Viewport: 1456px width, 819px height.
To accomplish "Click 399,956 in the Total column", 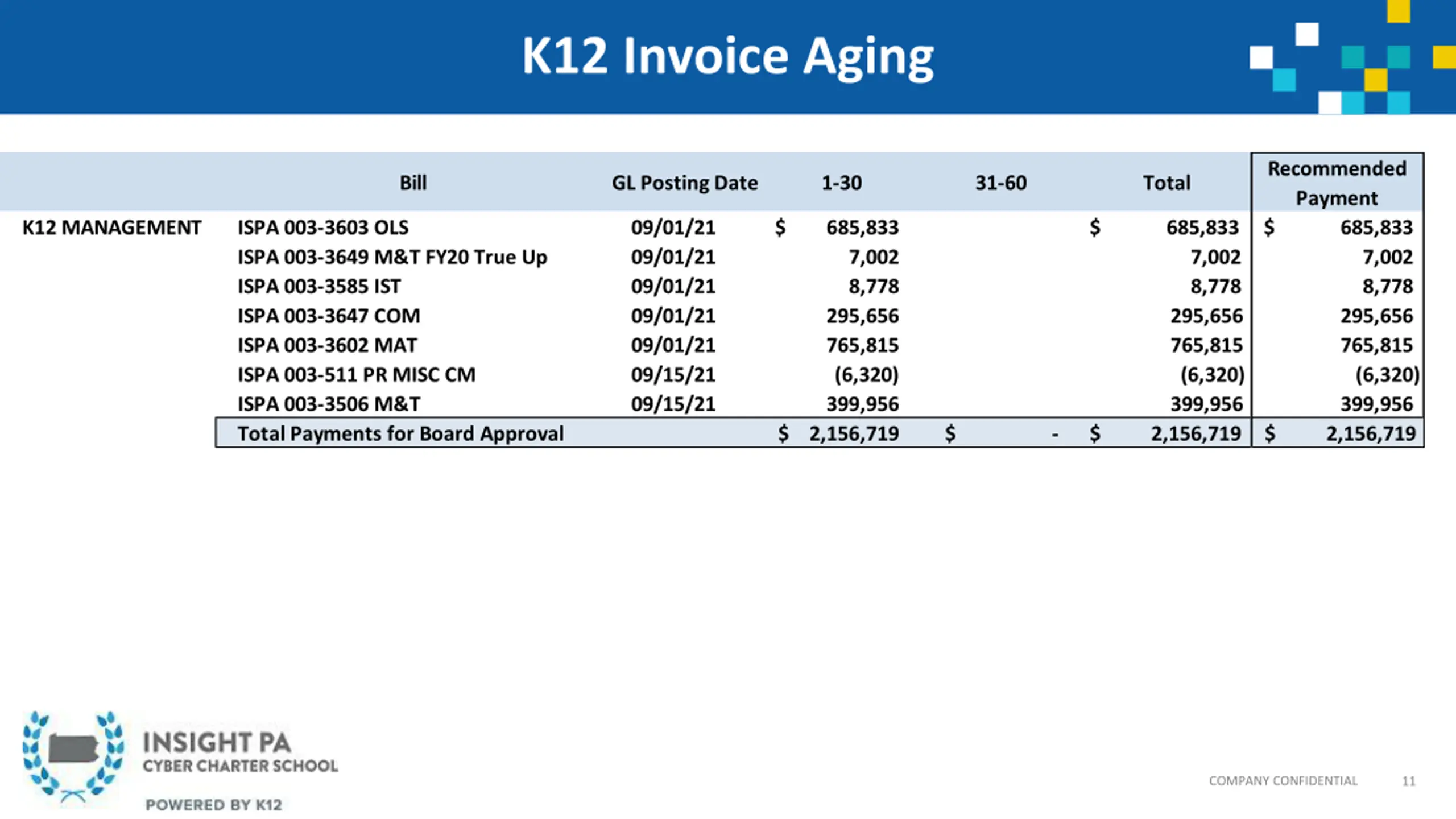I will pyautogui.click(x=1207, y=404).
